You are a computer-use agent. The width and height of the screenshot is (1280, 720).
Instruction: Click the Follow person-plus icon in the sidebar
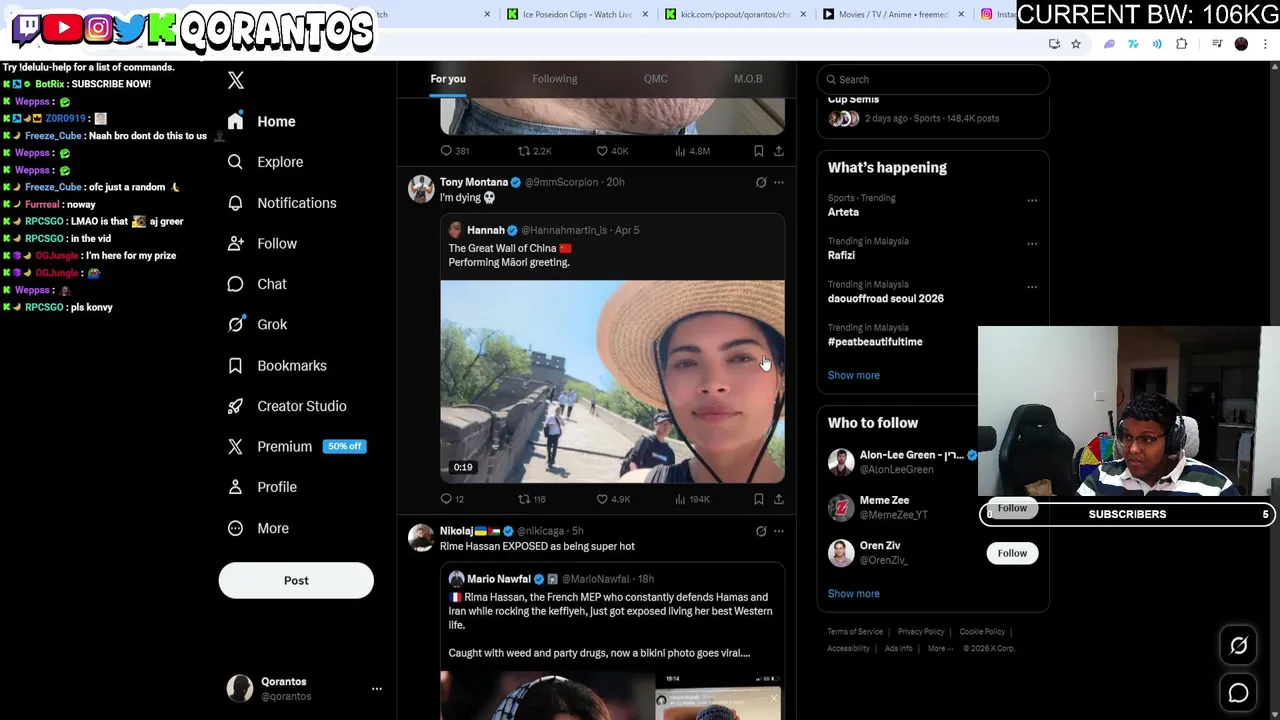pyautogui.click(x=235, y=243)
